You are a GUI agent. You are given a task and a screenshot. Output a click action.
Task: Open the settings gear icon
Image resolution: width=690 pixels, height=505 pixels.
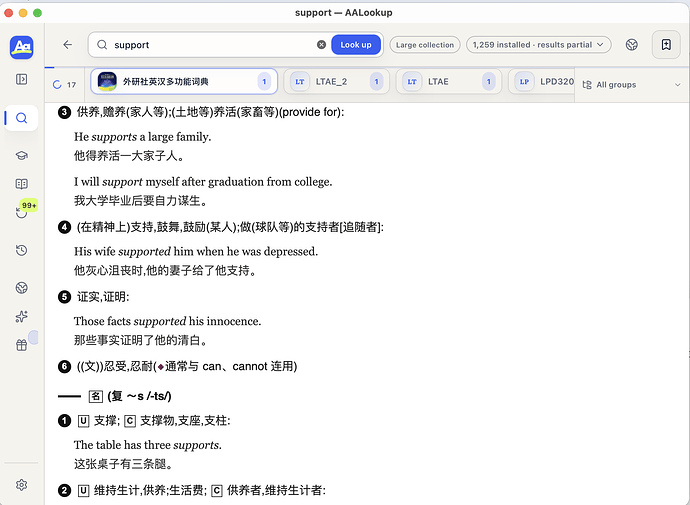(22, 485)
